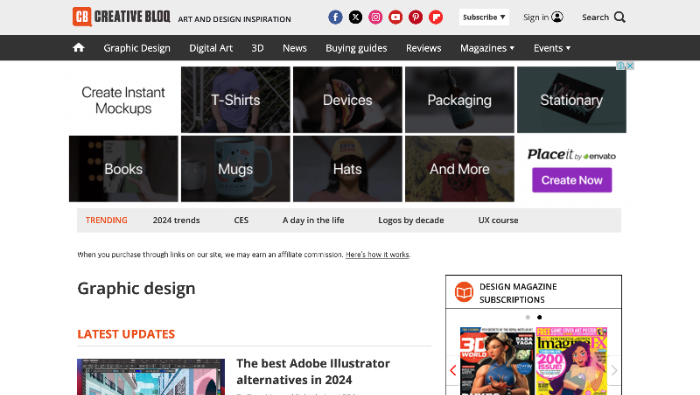Open the 3D World magazine cover
This screenshot has height=395, width=700.
pyautogui.click(x=497, y=361)
